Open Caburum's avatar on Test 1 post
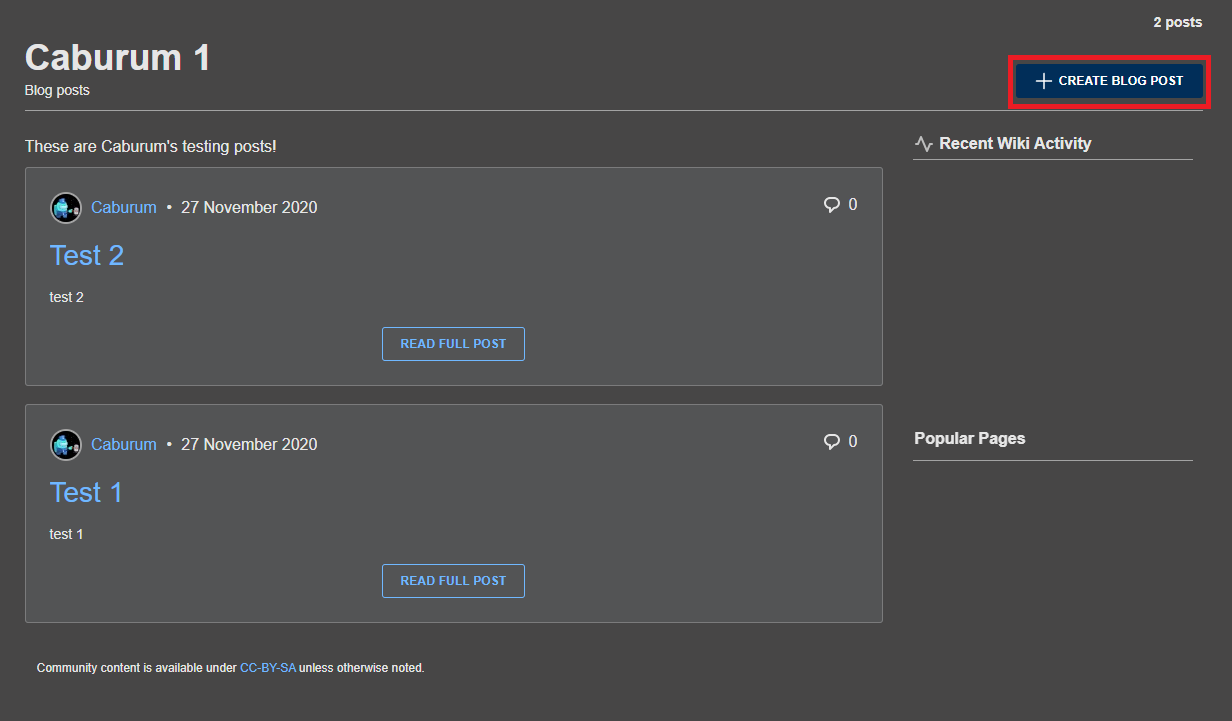 (x=66, y=445)
